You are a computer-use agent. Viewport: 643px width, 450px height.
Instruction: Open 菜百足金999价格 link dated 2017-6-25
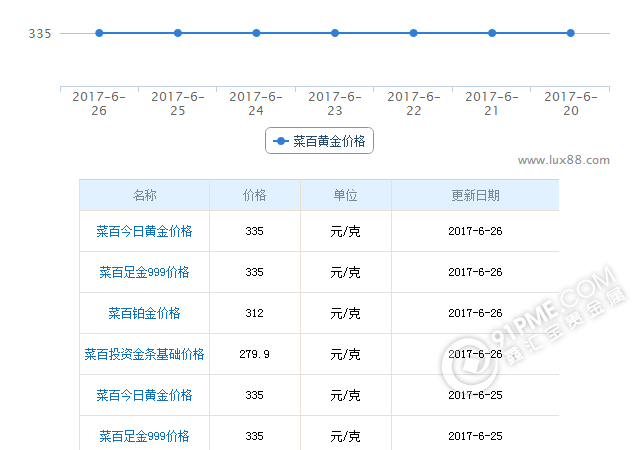click(144, 436)
